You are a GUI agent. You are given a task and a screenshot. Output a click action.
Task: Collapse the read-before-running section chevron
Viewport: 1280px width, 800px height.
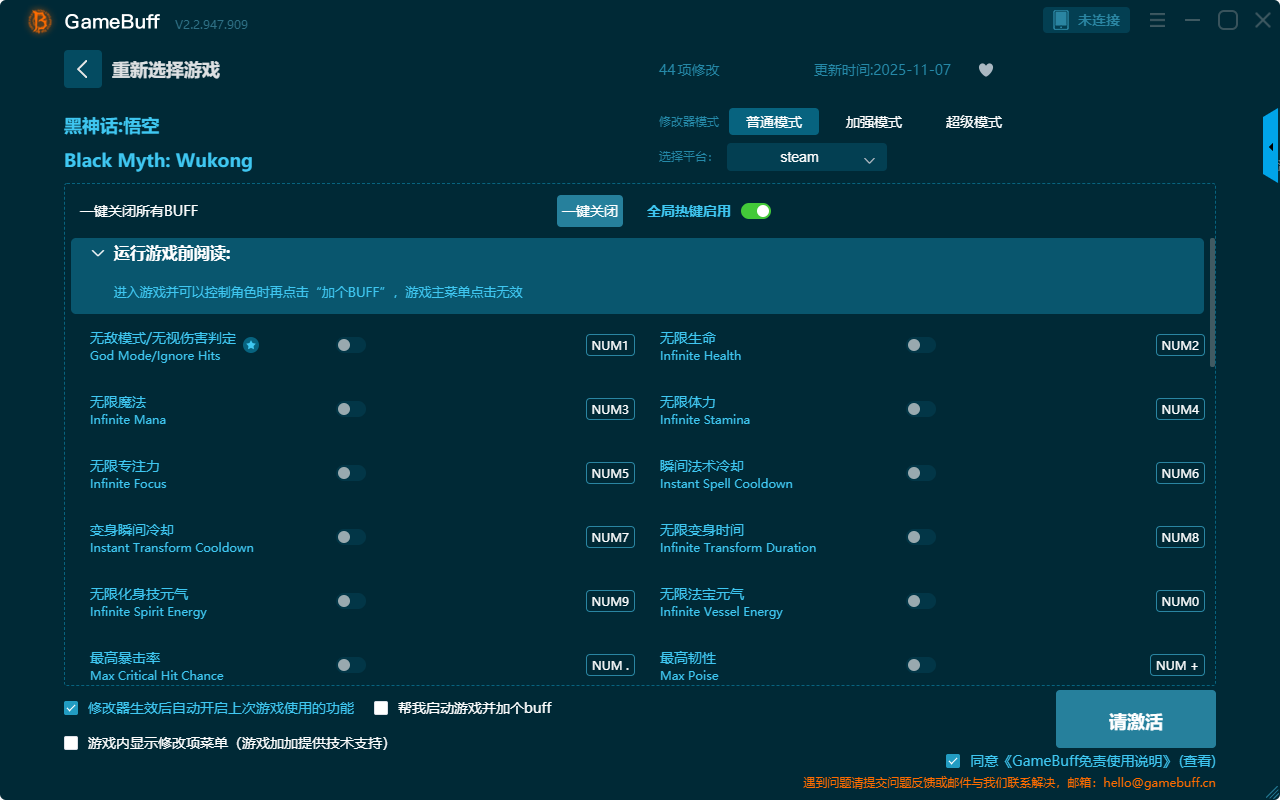pos(98,254)
